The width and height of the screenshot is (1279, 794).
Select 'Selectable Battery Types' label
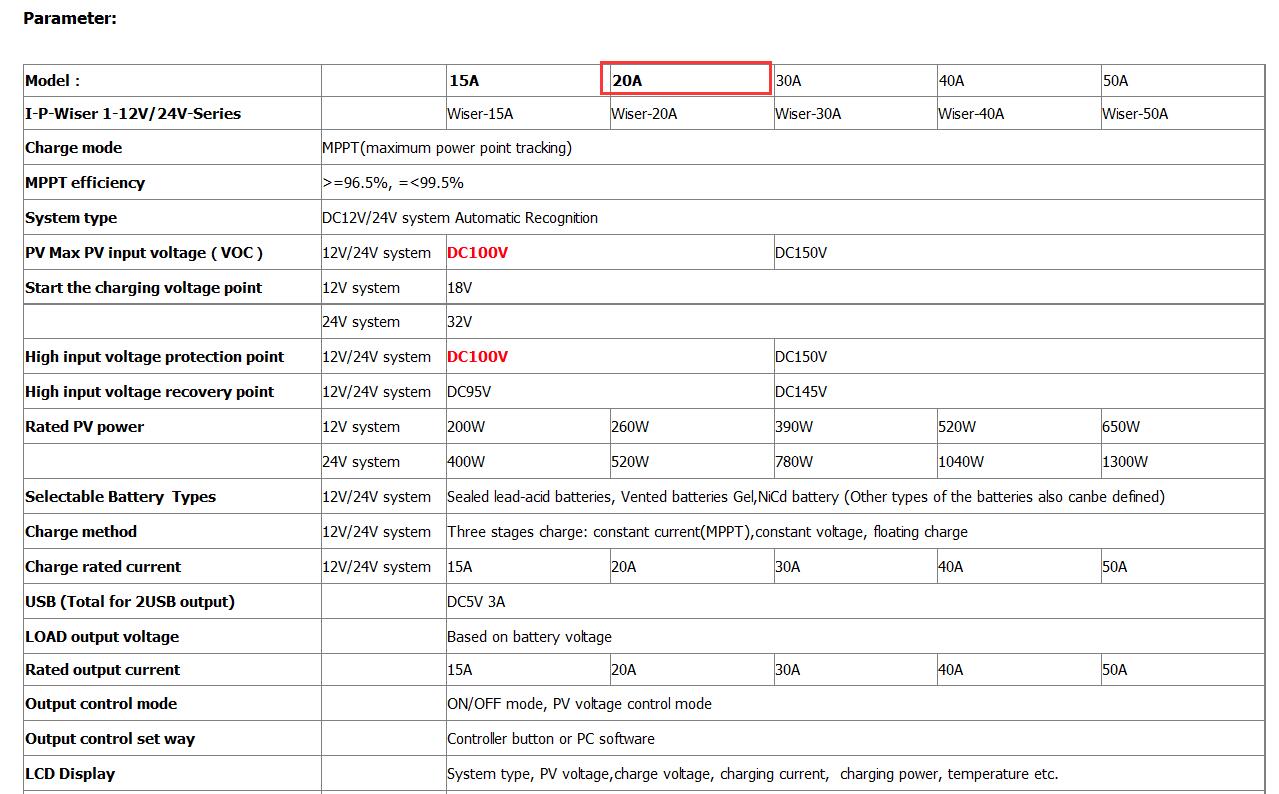[120, 497]
